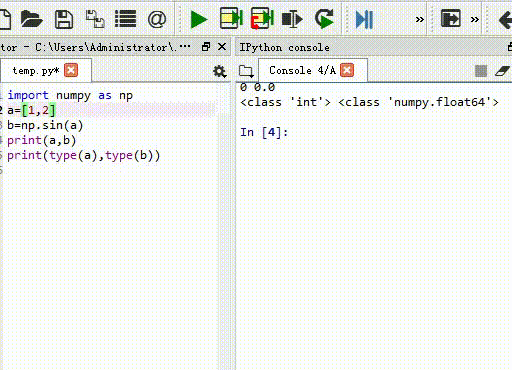Close the Console 4/A tab

347,70
